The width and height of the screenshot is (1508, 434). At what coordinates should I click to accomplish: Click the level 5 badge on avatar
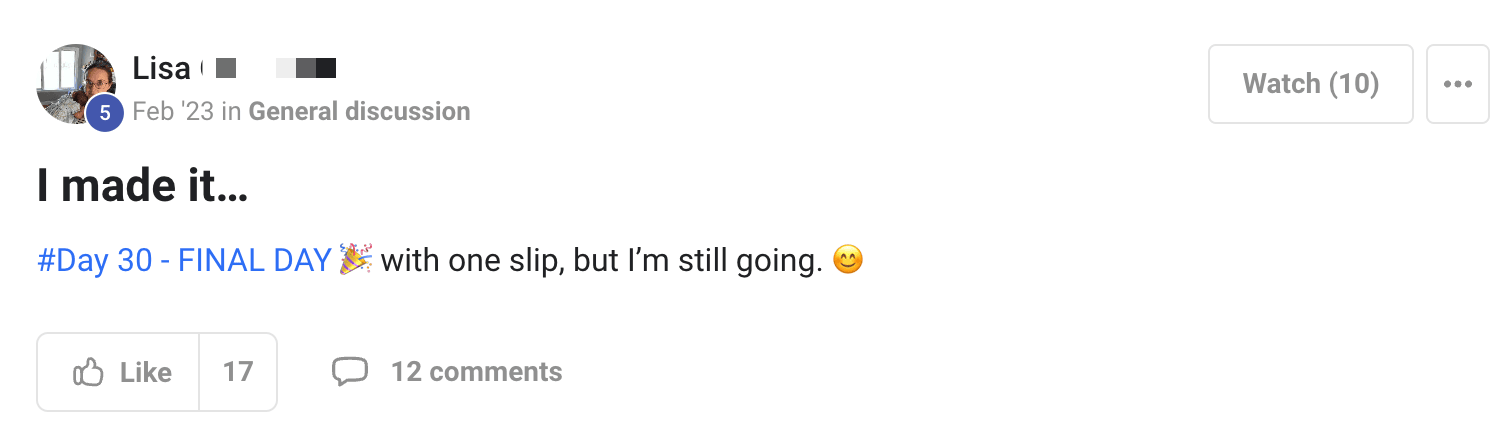pos(104,113)
